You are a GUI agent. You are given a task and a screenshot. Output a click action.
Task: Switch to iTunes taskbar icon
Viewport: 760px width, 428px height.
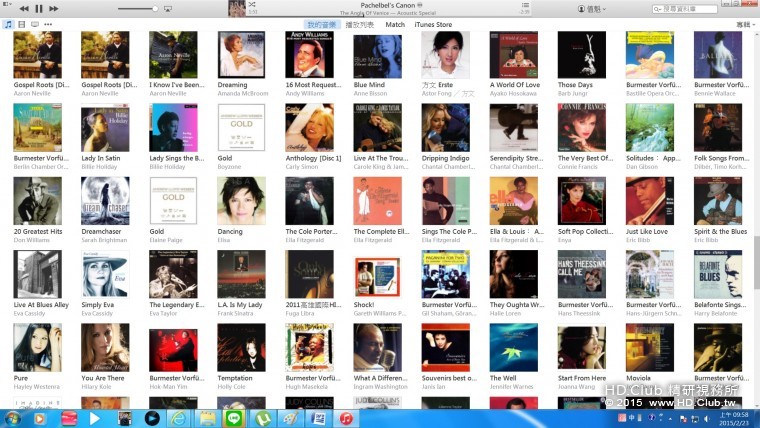coord(346,418)
